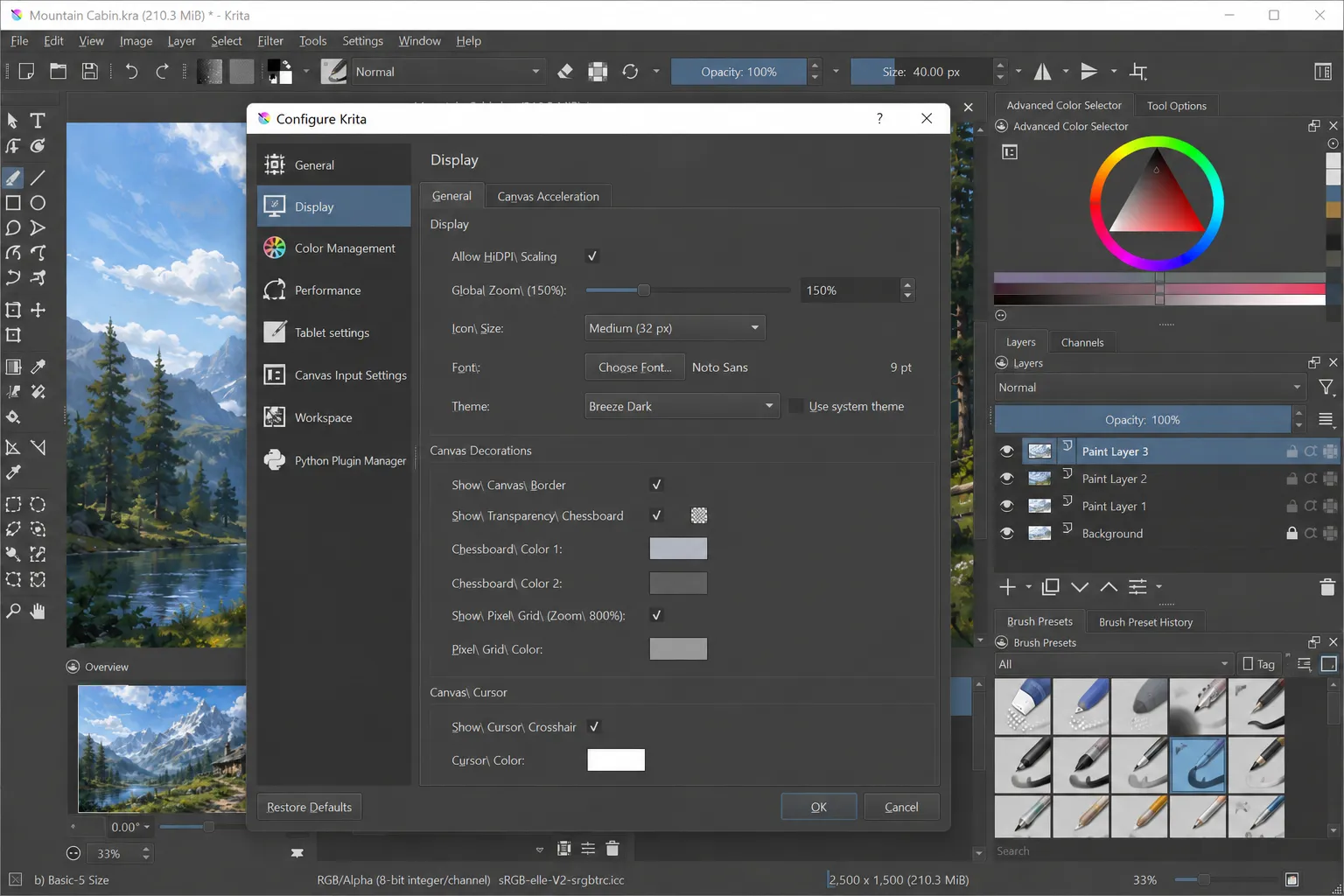
Task: Toggle Show Cursor Crosshair checkbox
Action: 594,726
